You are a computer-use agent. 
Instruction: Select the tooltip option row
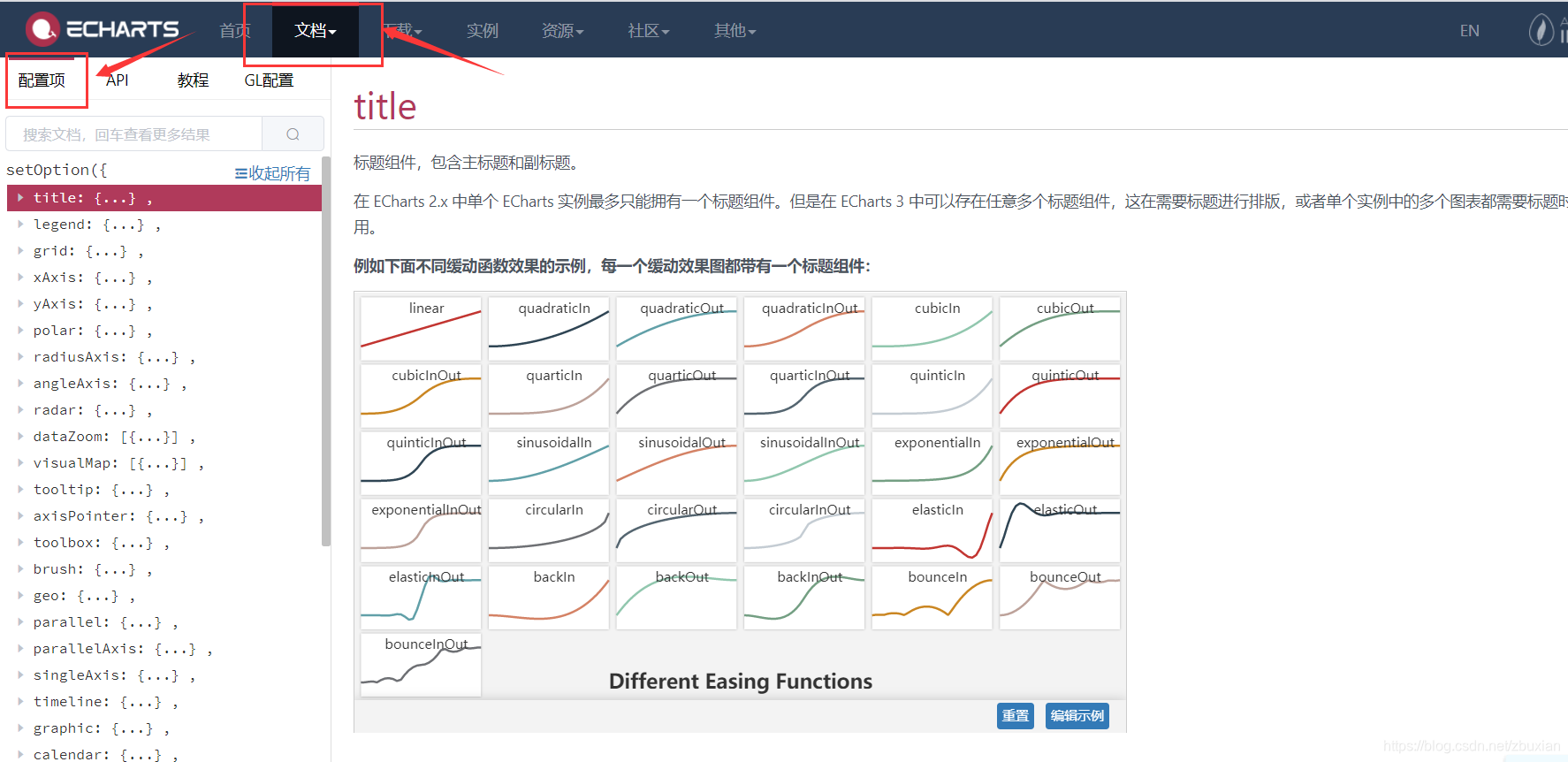(164, 490)
